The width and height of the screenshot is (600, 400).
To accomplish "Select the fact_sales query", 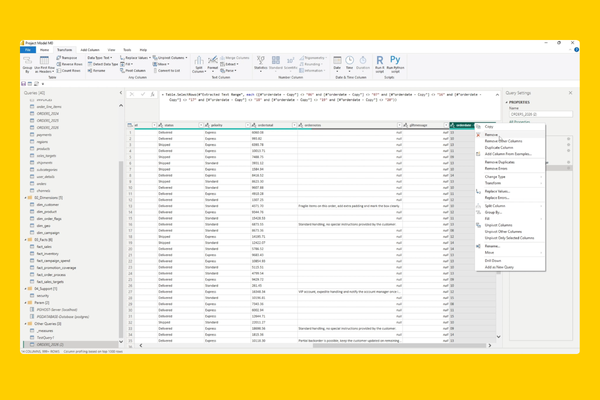I will pyautogui.click(x=44, y=247).
